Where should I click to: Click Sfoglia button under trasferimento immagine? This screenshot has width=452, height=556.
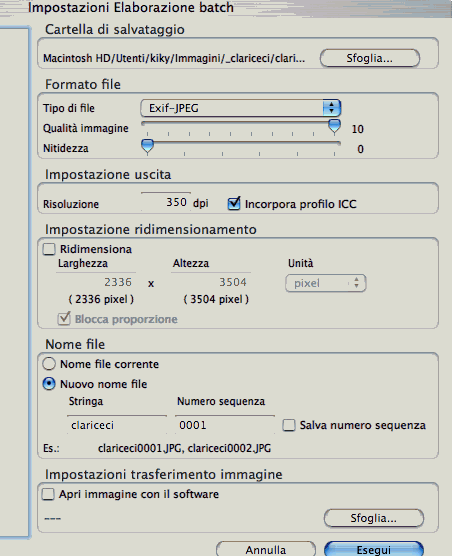(374, 518)
